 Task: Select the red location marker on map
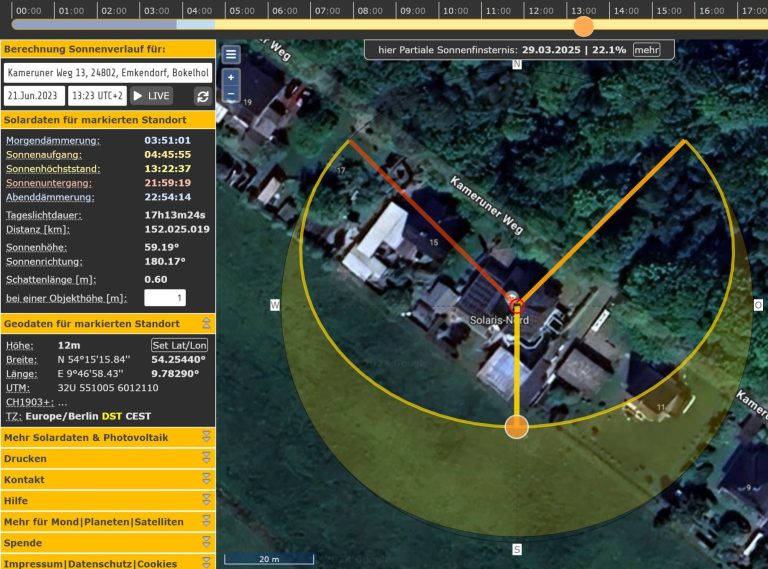[517, 307]
